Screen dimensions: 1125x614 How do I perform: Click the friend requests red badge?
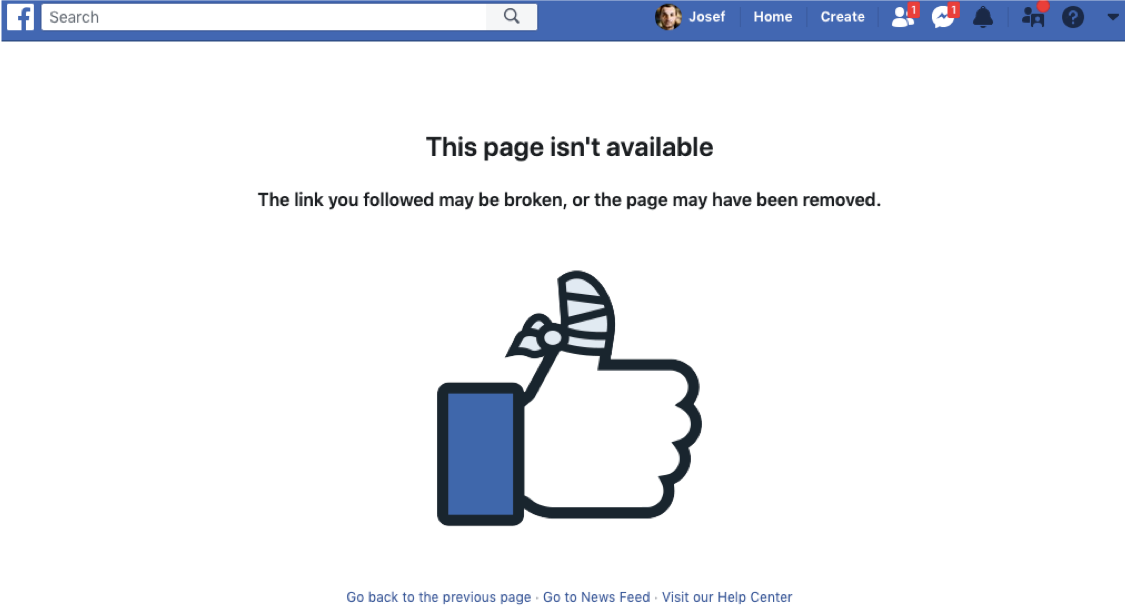tap(913, 10)
